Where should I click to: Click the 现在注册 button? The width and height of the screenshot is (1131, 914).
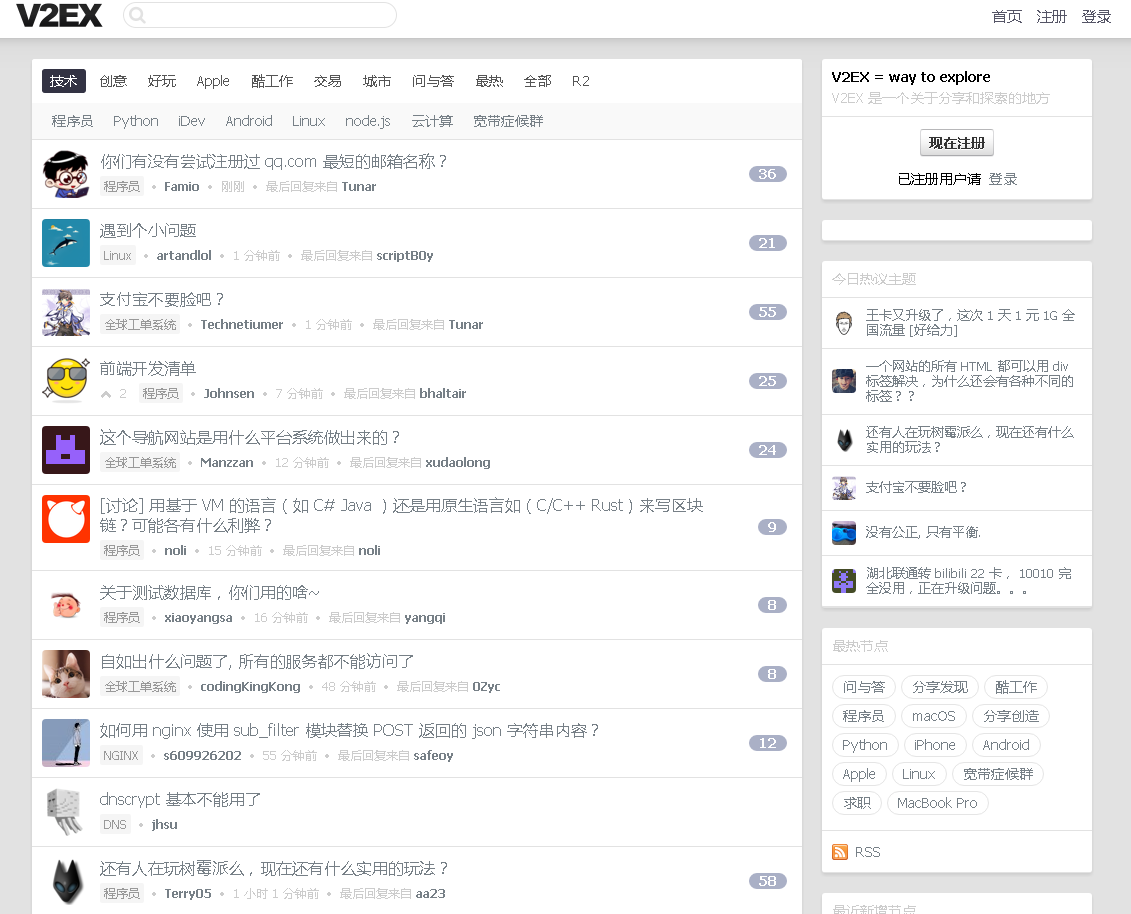(956, 143)
